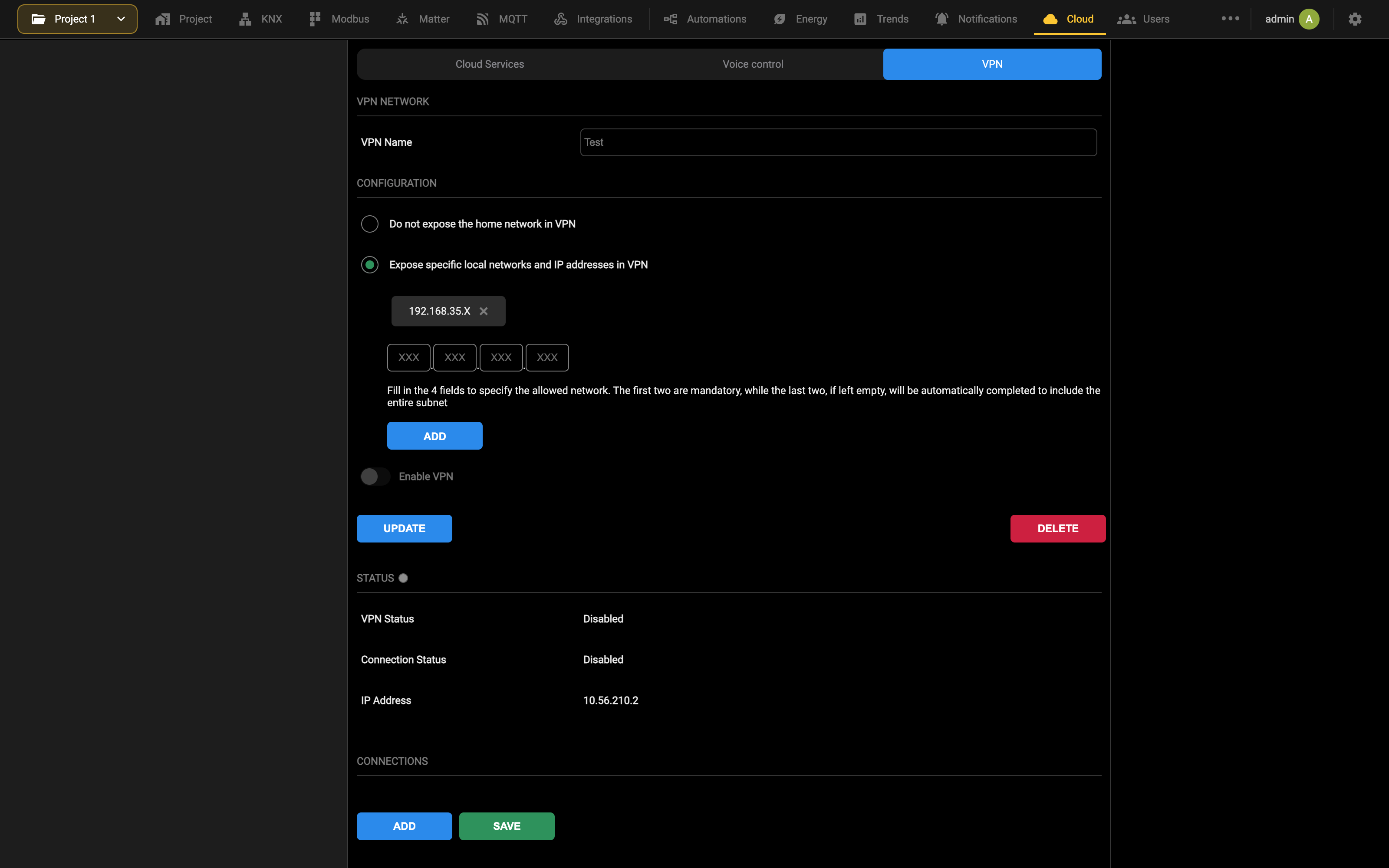The image size is (1389, 868).
Task: Click the red DELETE button
Action: (x=1058, y=529)
